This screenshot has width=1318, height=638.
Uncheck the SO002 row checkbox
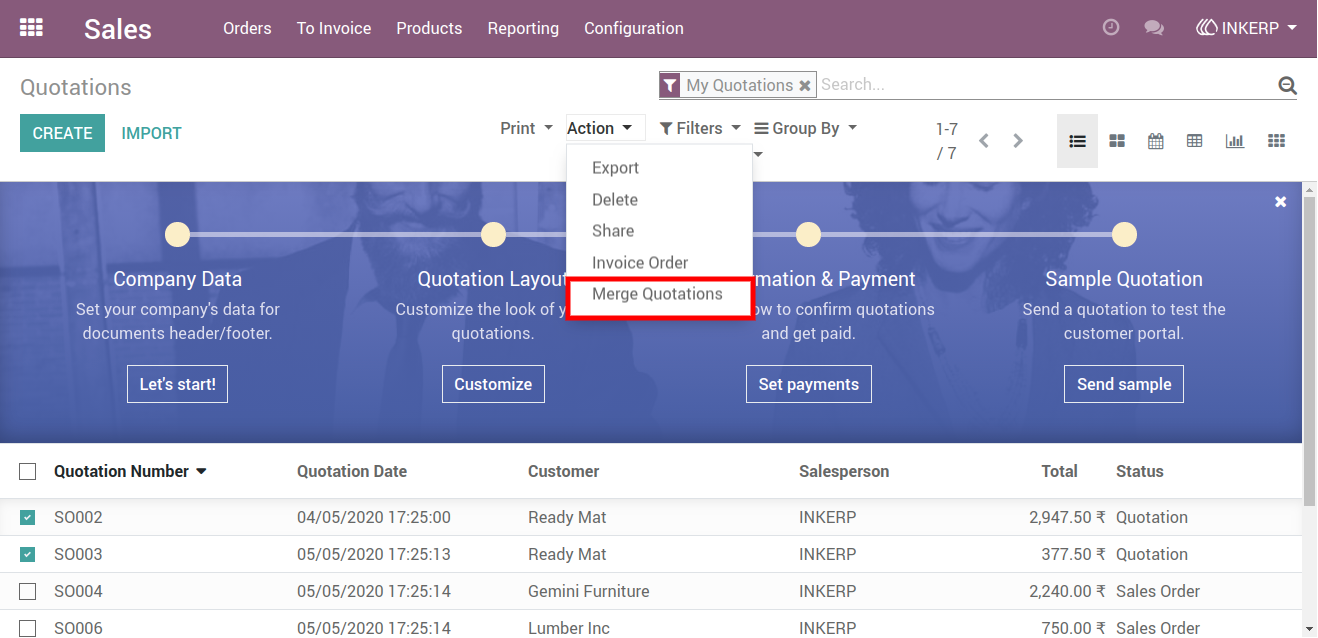(28, 518)
